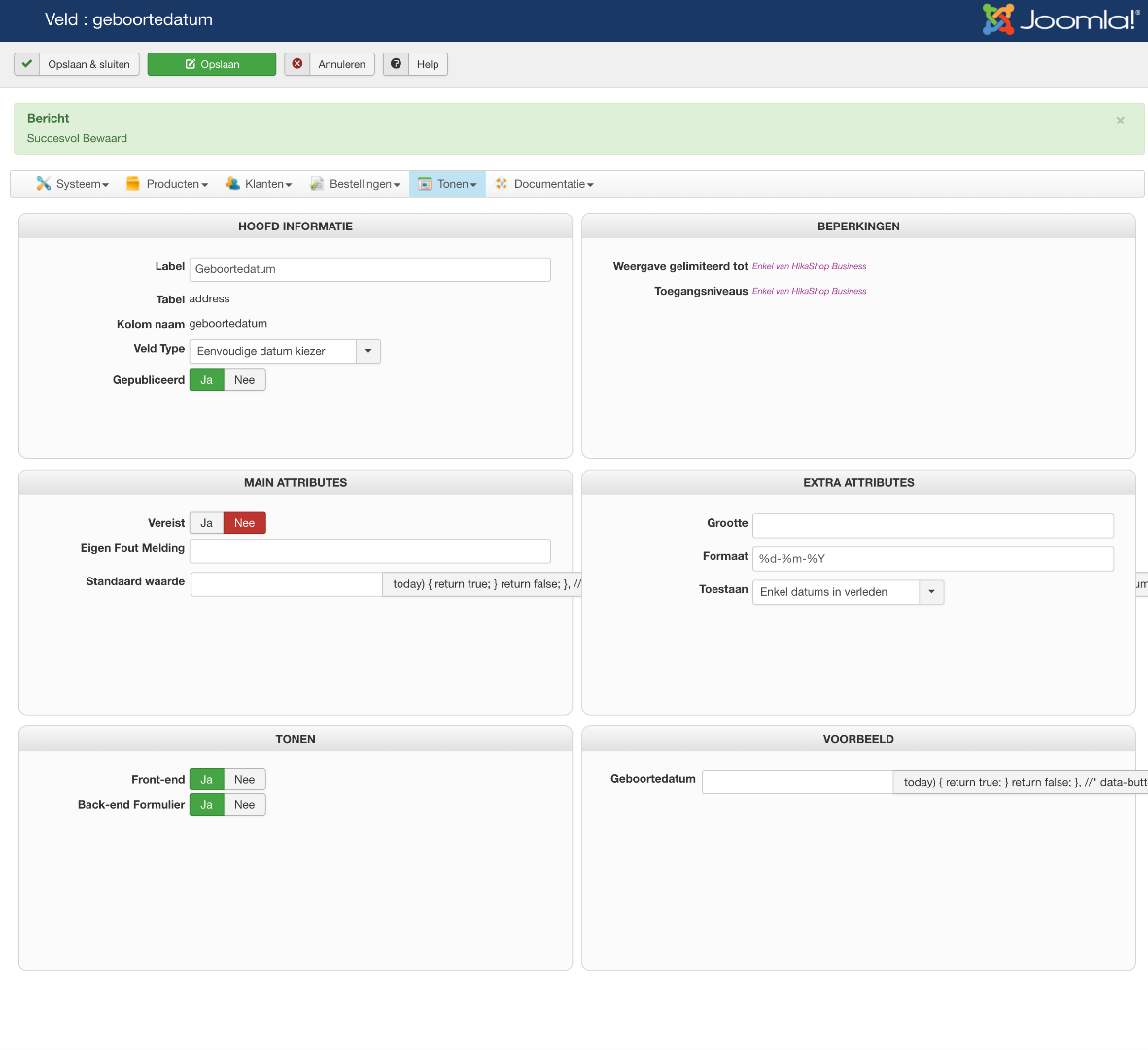This screenshot has height=1050, width=1148.
Task: Click the 'TONEN' panel header
Action: coord(296,739)
